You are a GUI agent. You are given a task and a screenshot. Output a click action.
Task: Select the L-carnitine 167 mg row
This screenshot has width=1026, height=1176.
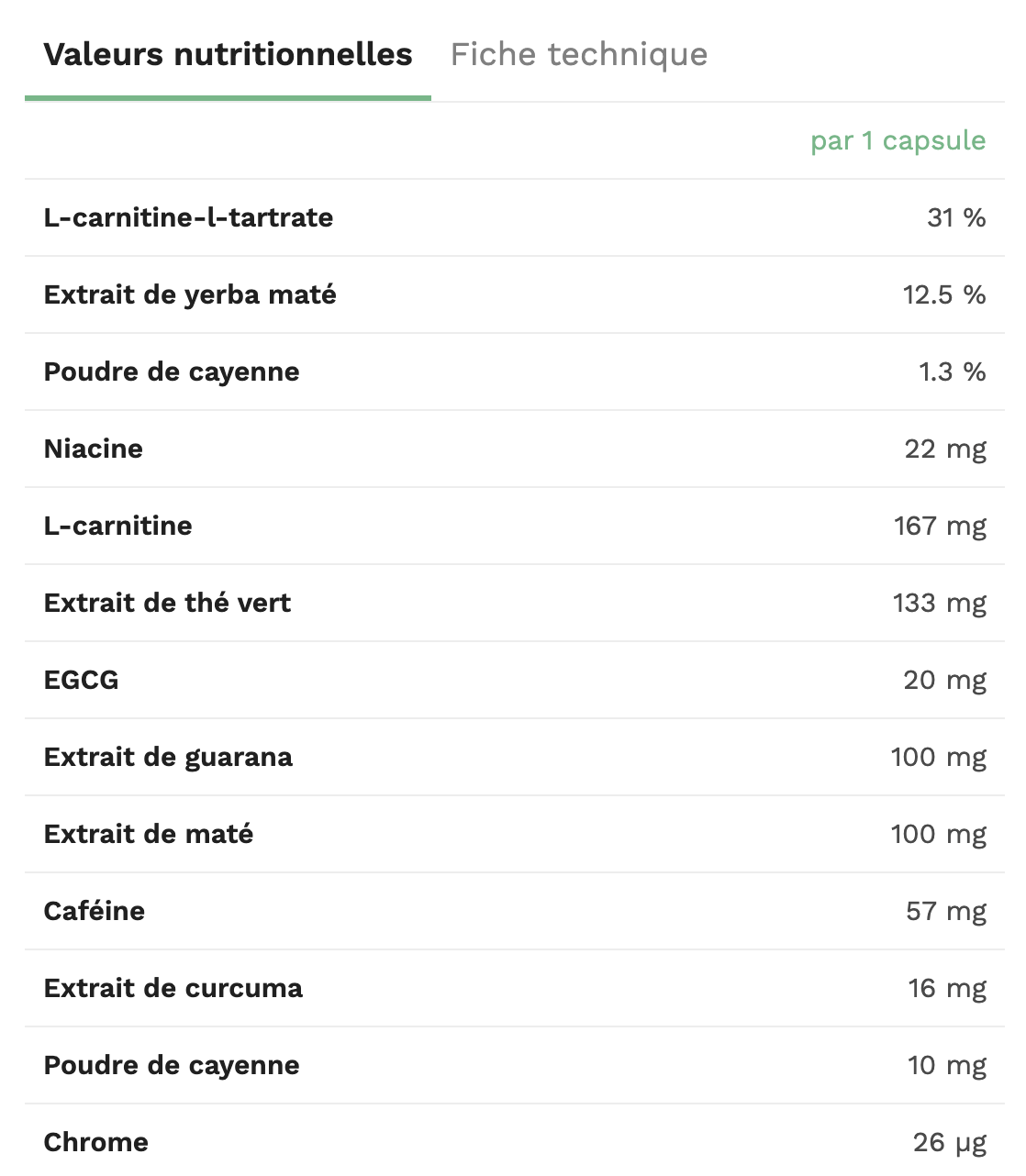pos(514,526)
